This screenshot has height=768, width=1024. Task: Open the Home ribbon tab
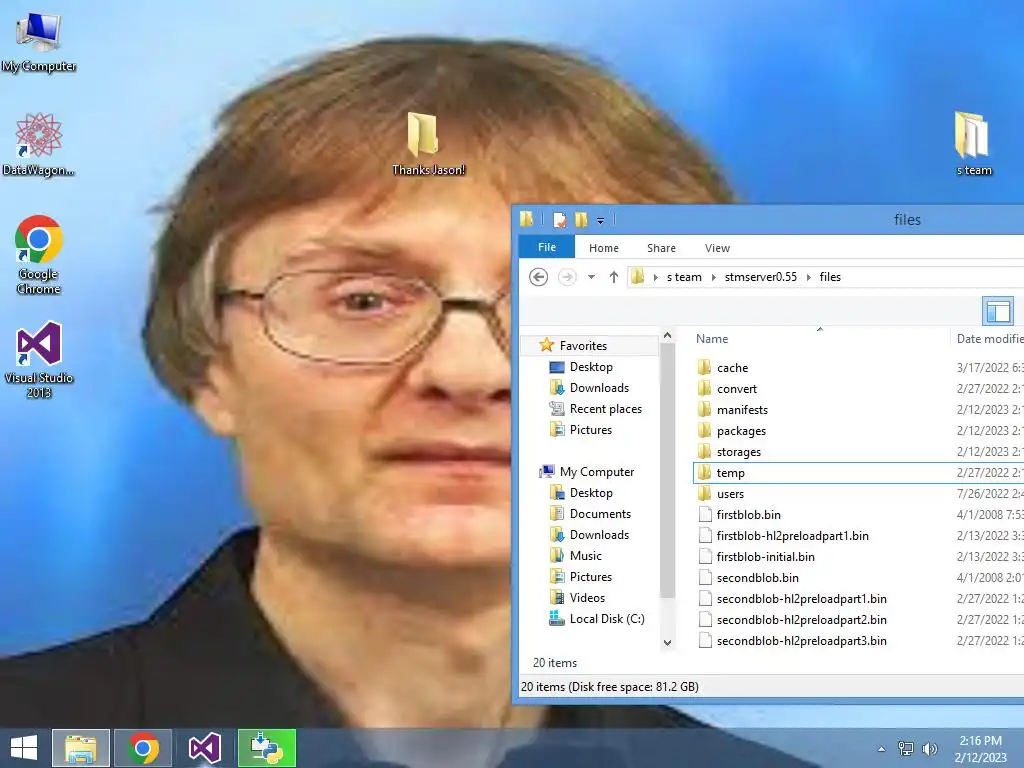click(x=603, y=248)
